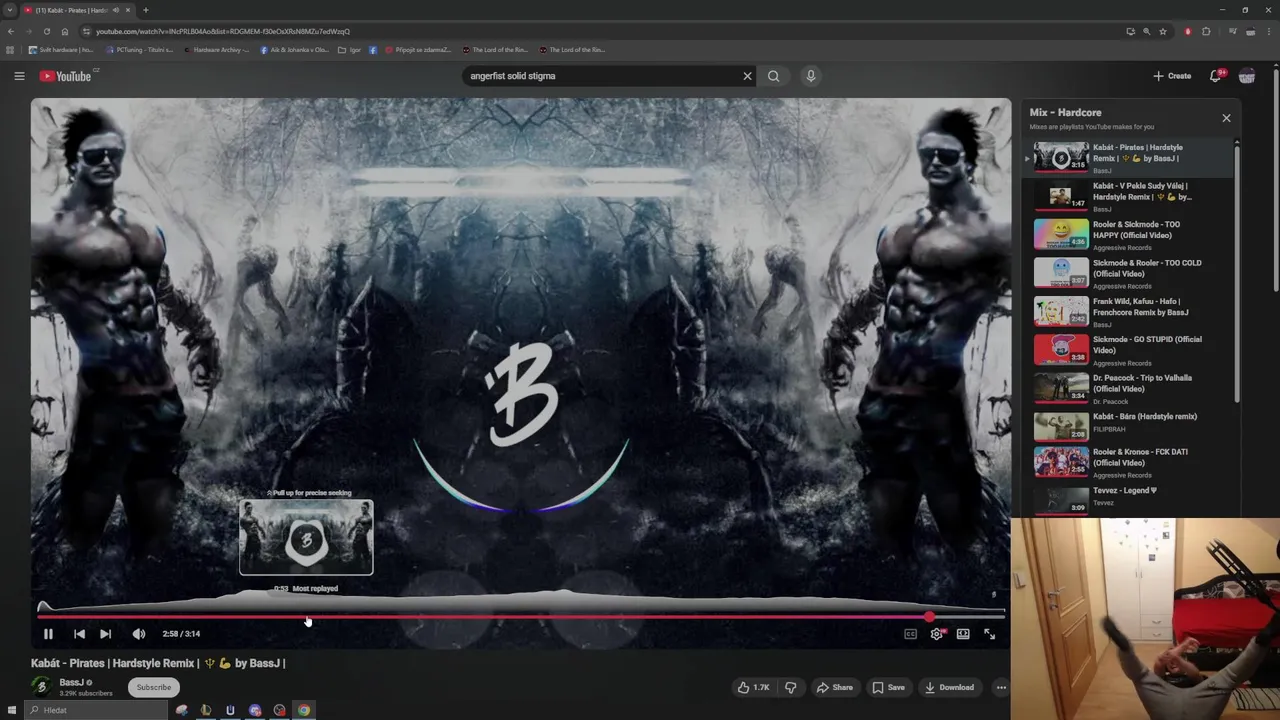Toggle subtitles/closed captions

[x=910, y=634]
